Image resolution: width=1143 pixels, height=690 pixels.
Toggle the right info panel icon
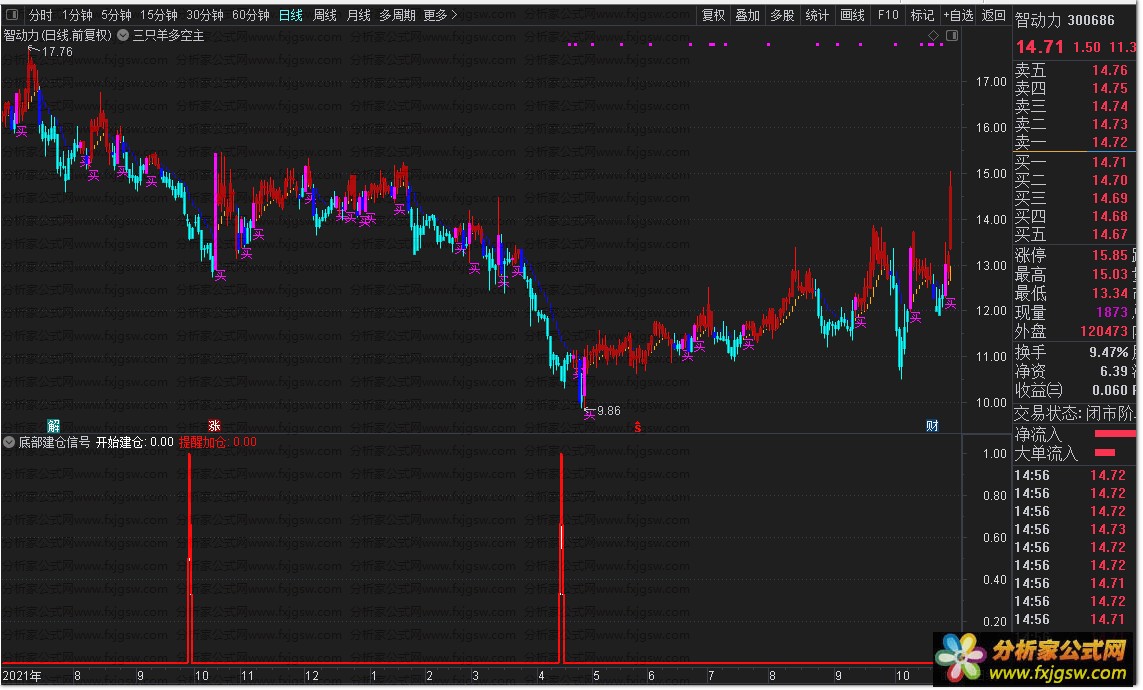click(952, 36)
